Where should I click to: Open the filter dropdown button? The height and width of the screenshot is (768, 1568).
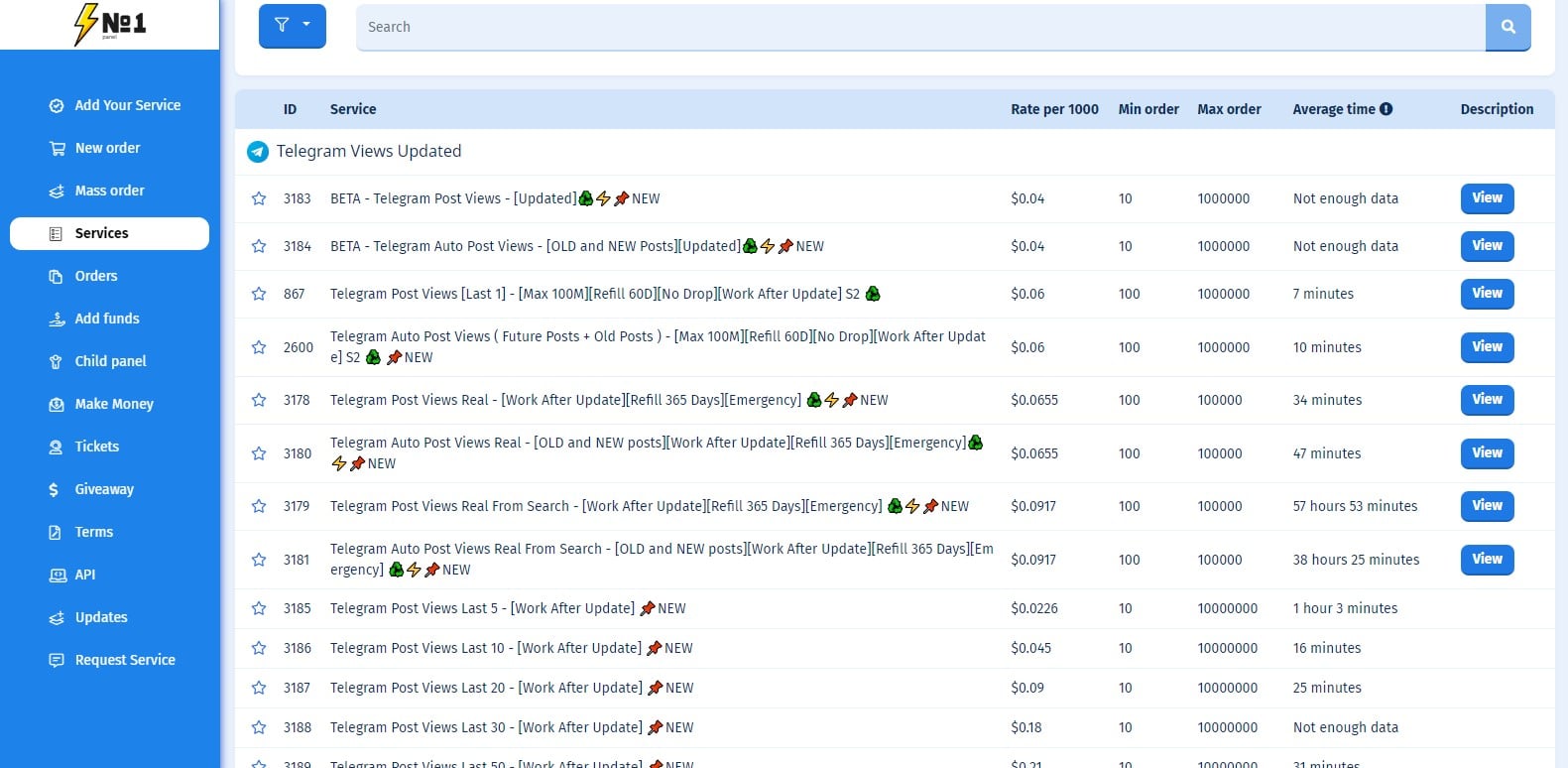(x=292, y=26)
